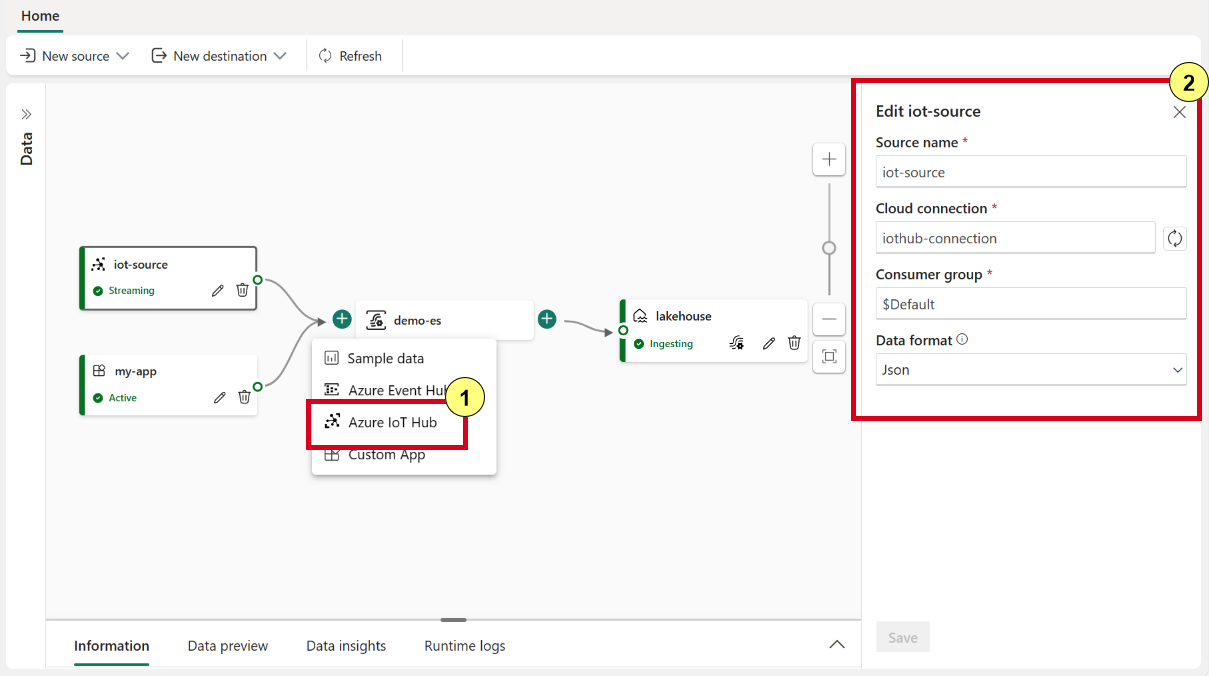
Task: Switch to the Data preview tab
Action: click(228, 646)
